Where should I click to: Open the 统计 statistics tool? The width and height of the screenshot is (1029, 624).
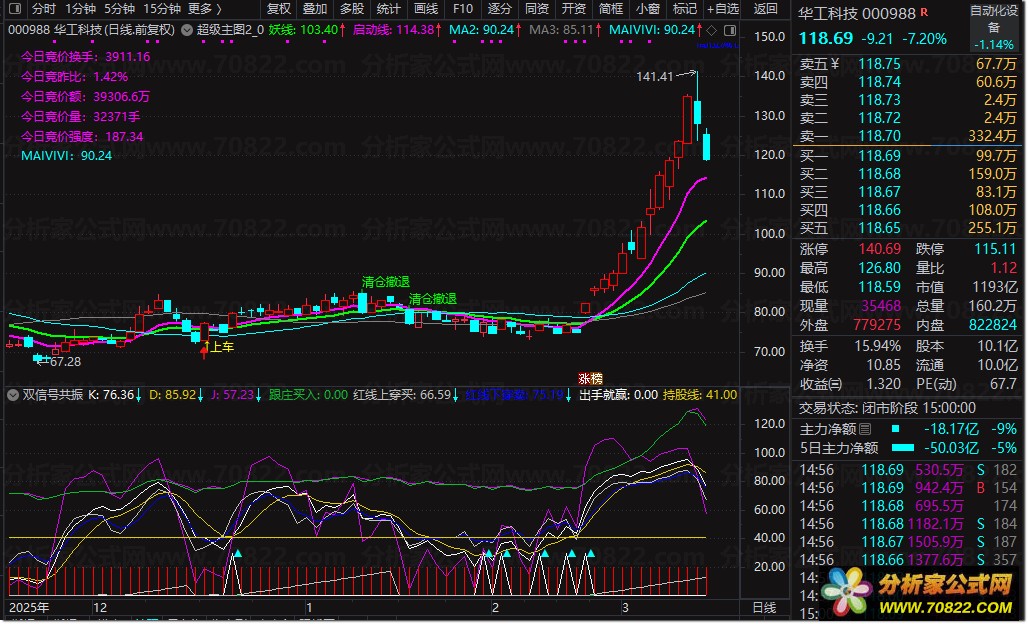pyautogui.click(x=388, y=9)
